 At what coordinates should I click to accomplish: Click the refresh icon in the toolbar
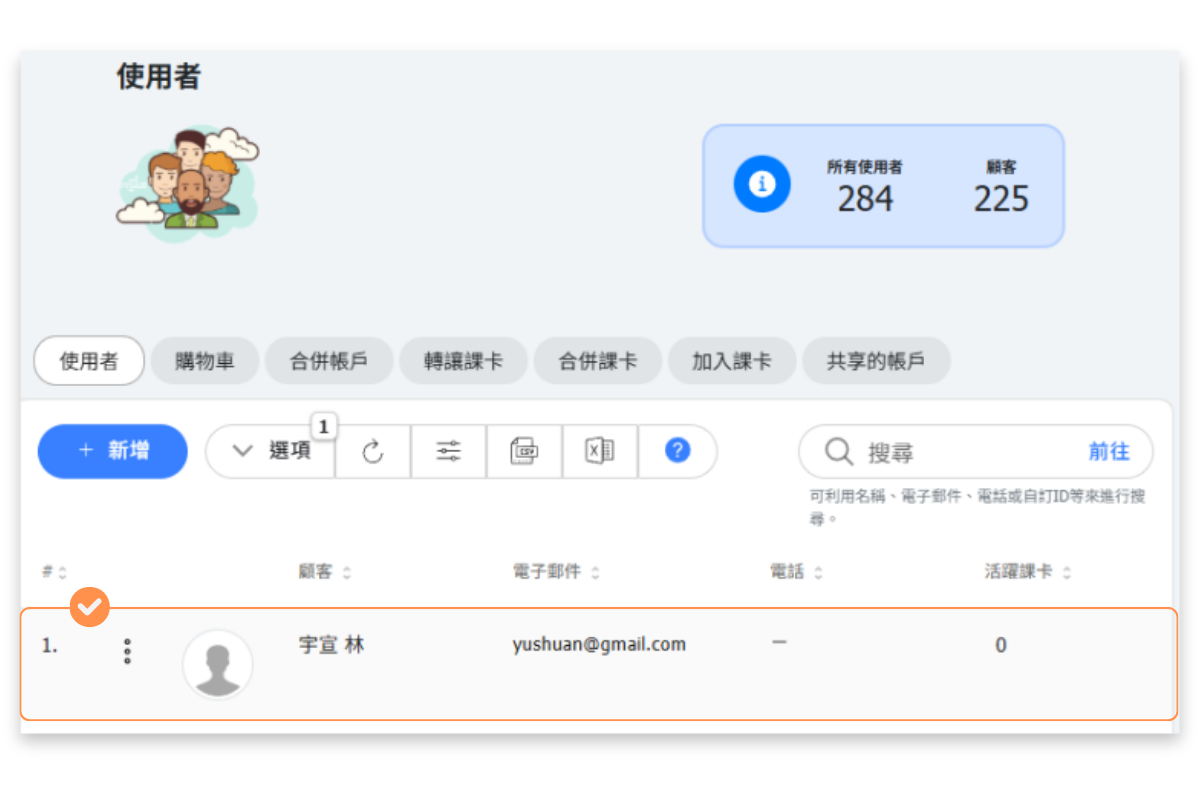coord(373,452)
